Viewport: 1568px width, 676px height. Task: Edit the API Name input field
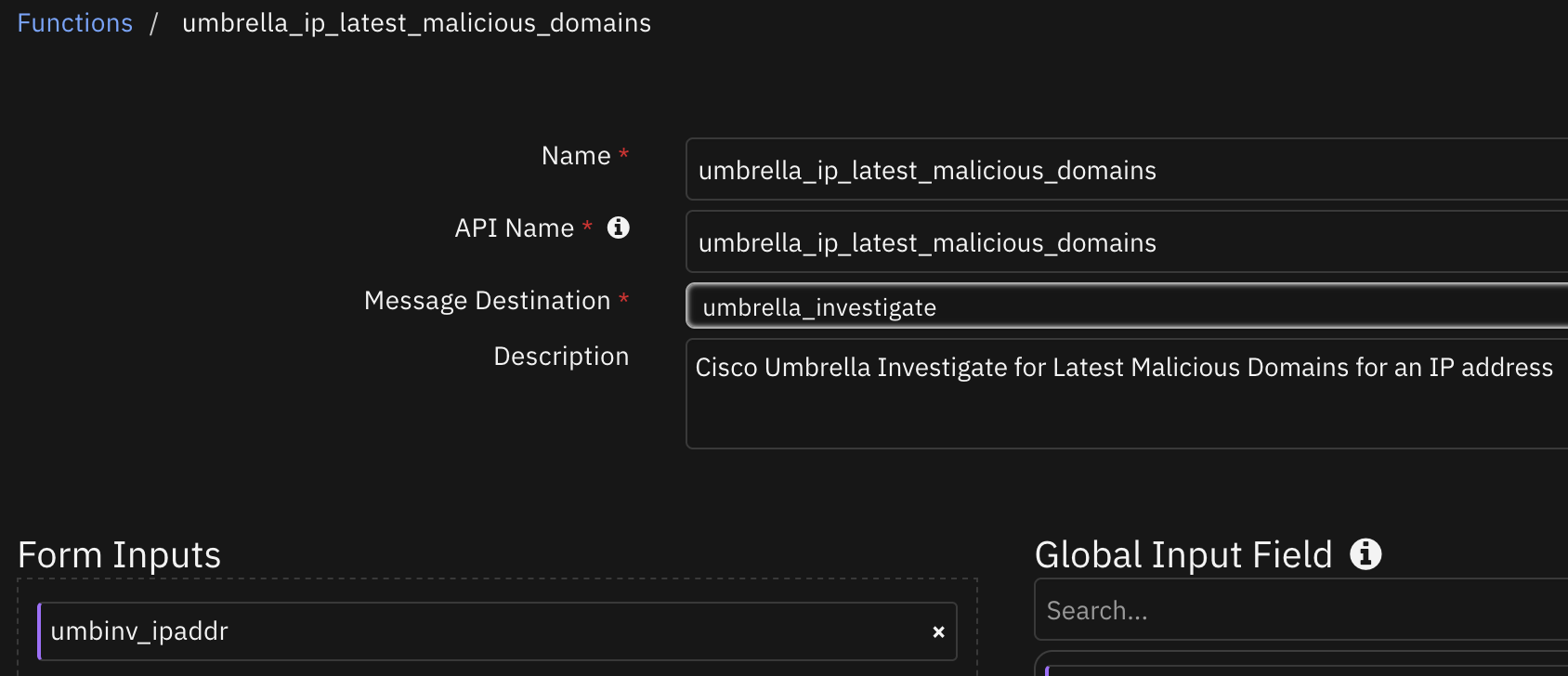point(1126,242)
